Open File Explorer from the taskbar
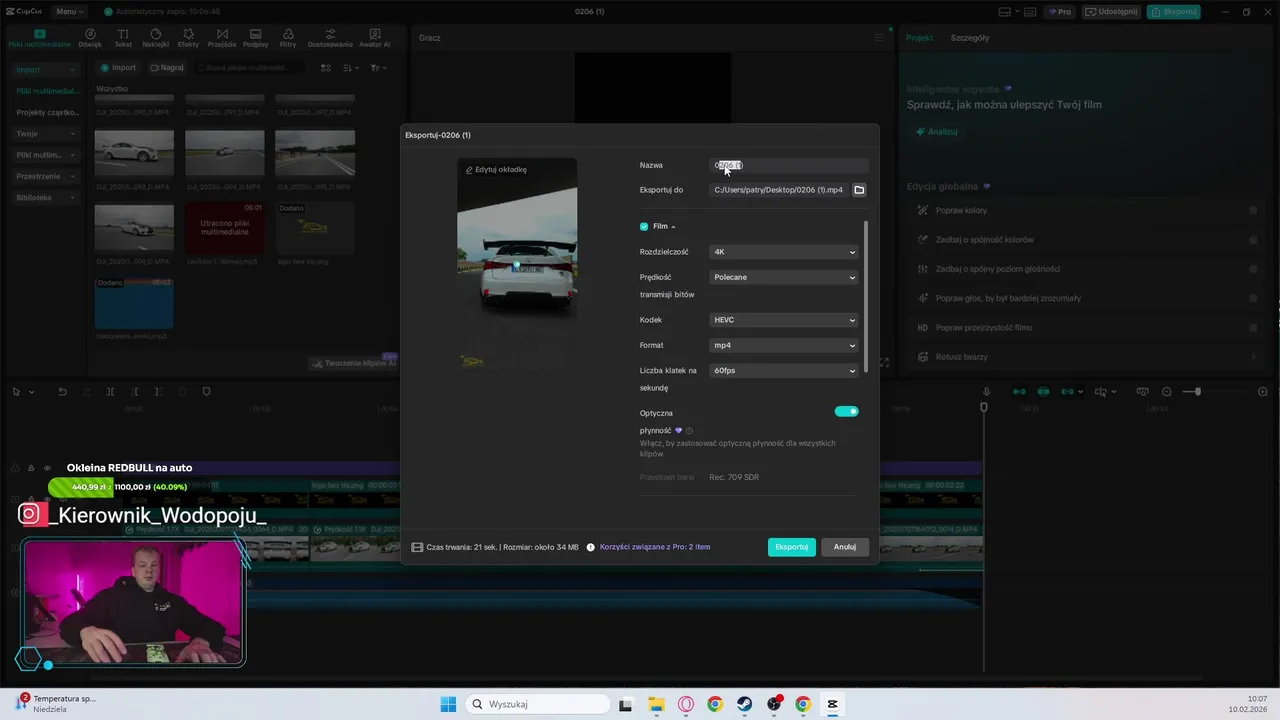This screenshot has height=720, width=1280. pyautogui.click(x=656, y=704)
